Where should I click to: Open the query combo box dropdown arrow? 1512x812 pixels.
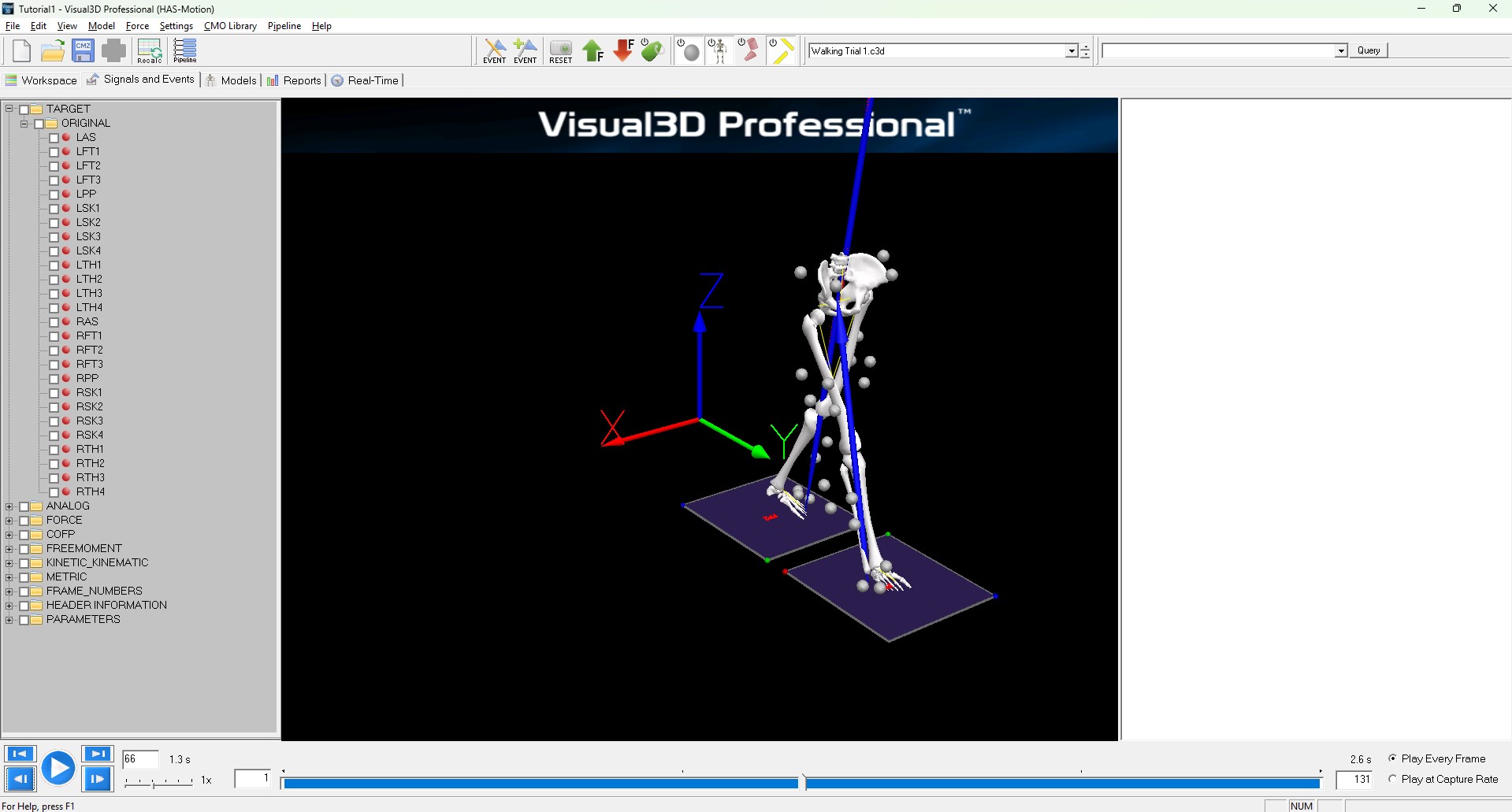1341,51
